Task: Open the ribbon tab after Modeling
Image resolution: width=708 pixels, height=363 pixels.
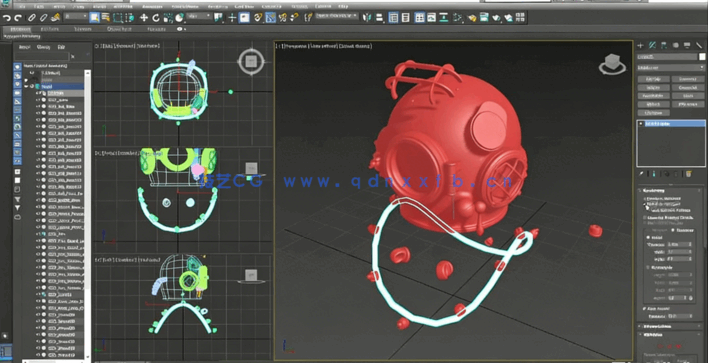Action: click(x=50, y=29)
